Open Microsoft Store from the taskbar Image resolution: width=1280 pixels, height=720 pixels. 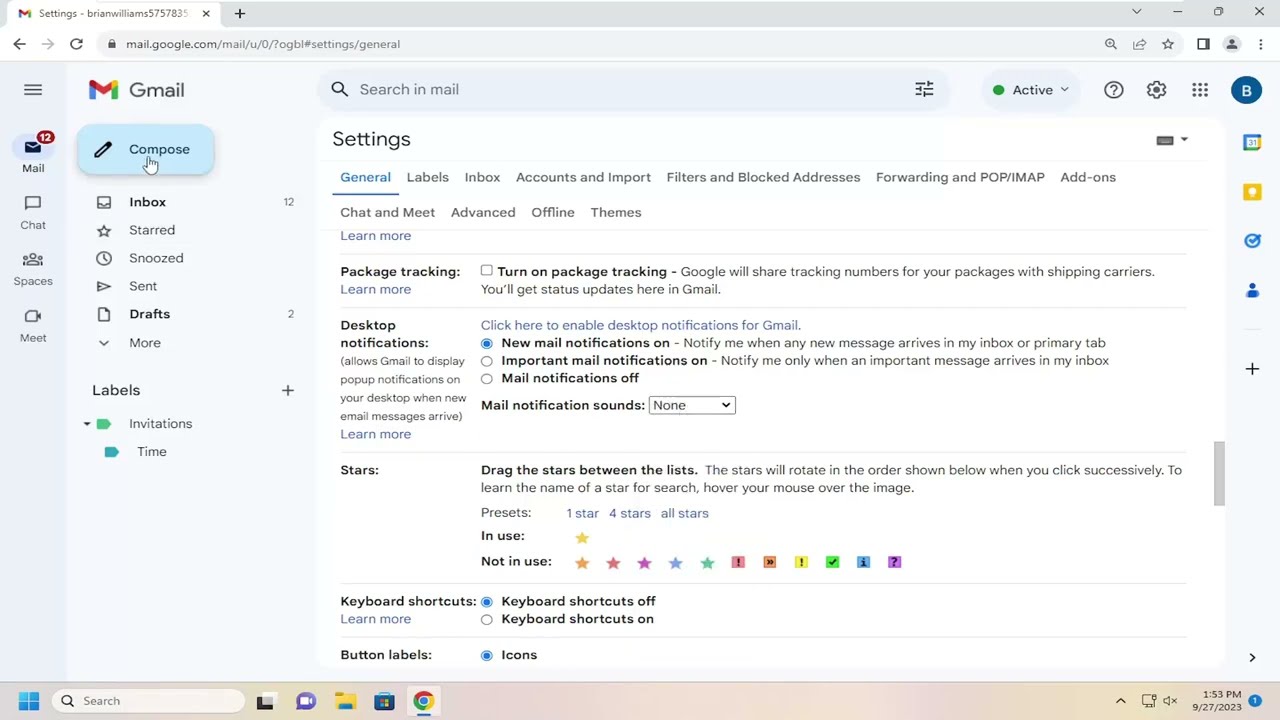(384, 701)
